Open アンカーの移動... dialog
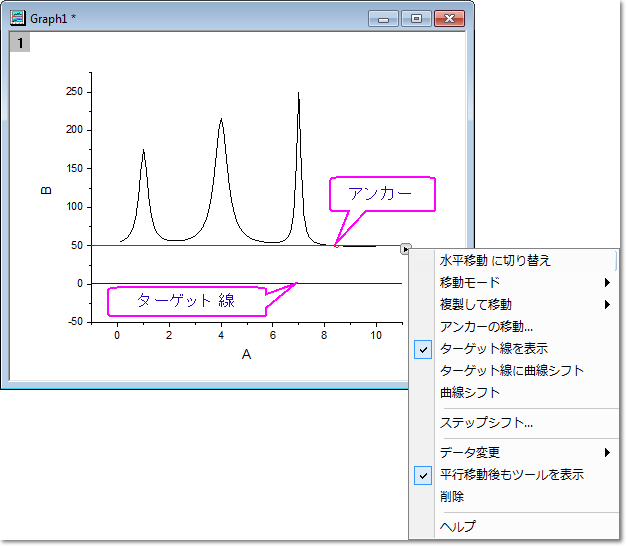The width and height of the screenshot is (627, 547). pyautogui.click(x=516, y=327)
